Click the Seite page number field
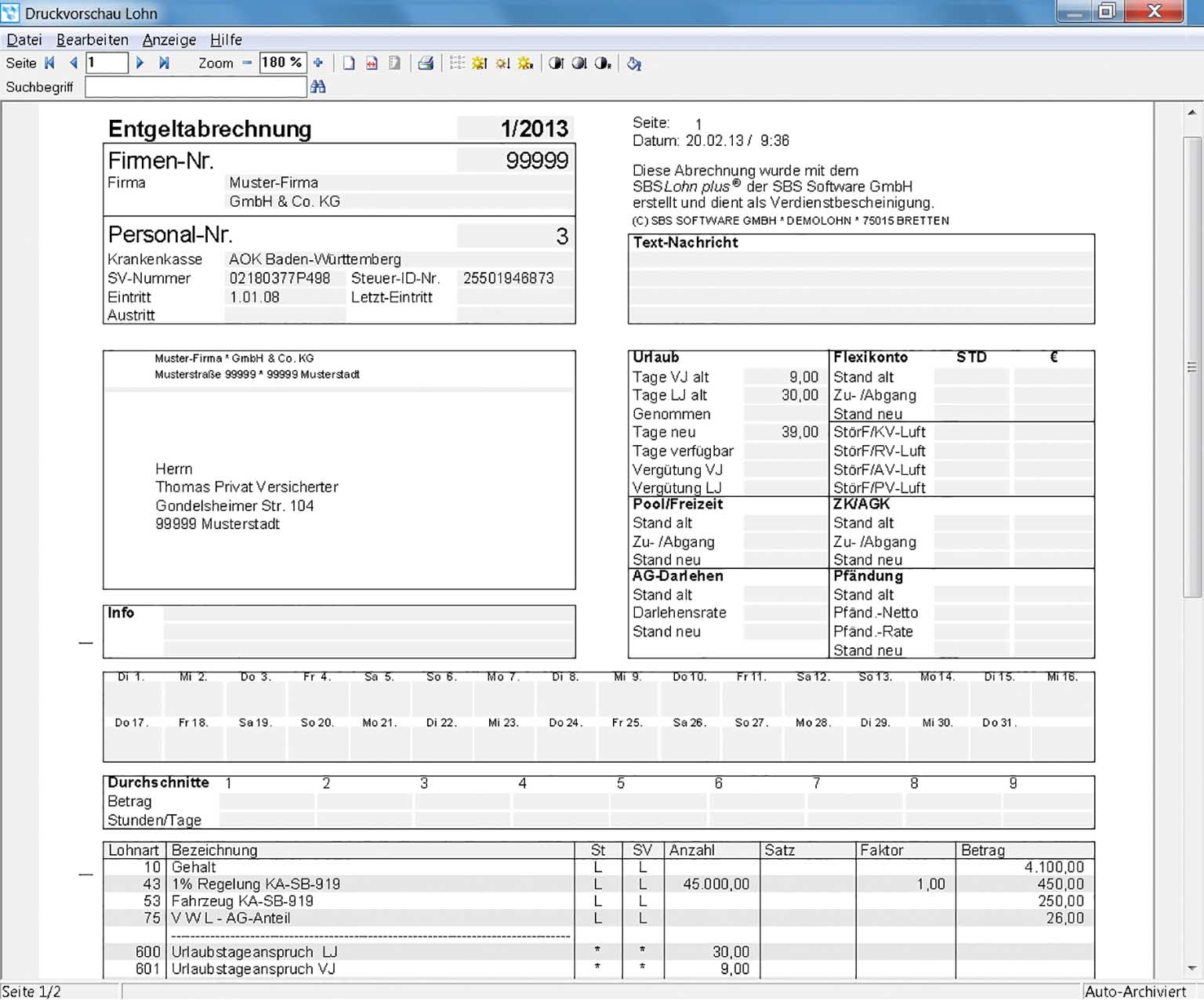 (106, 63)
